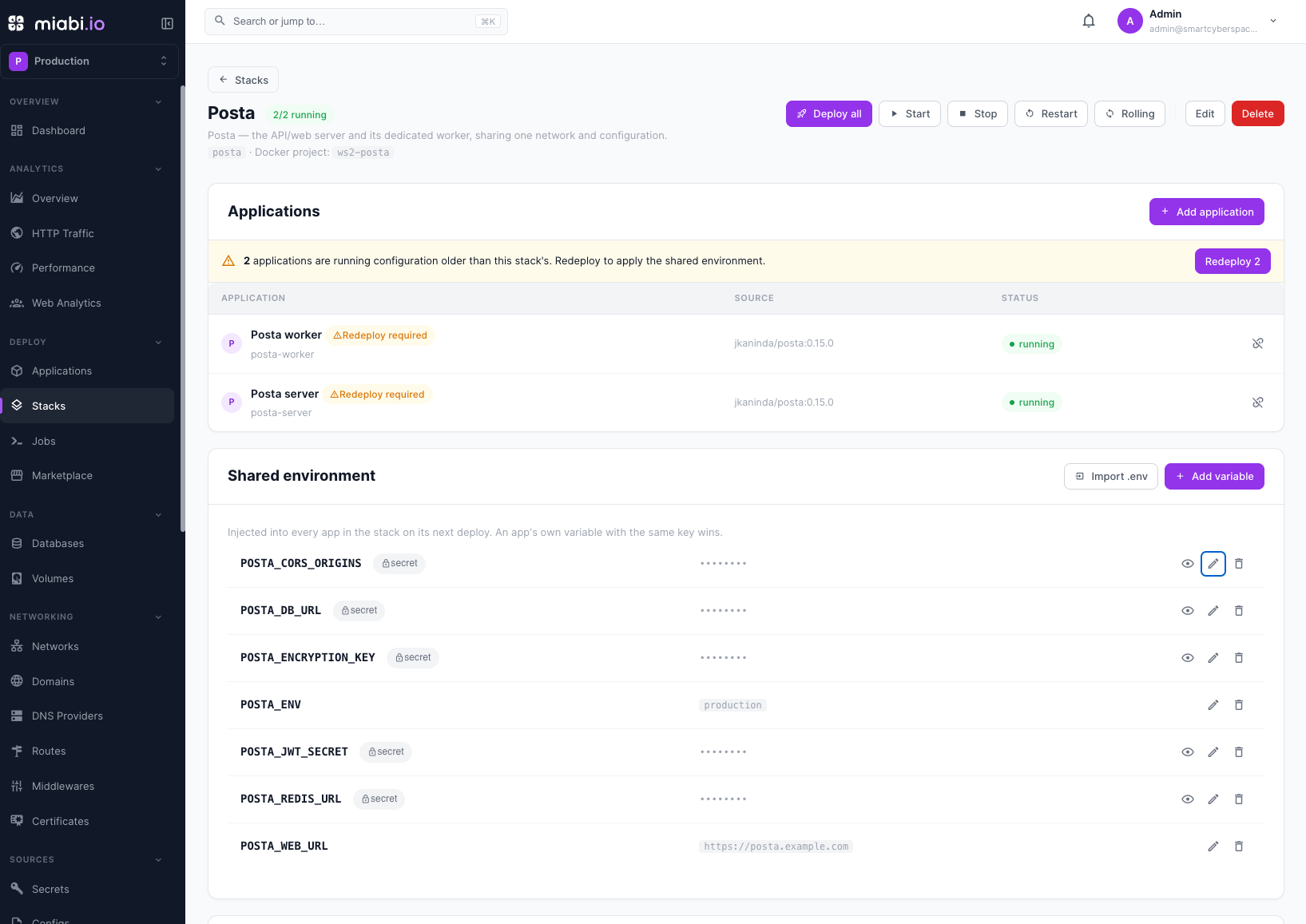Screen dimensions: 1306x924
Task: Click the Deploy all button
Action: coord(829,114)
